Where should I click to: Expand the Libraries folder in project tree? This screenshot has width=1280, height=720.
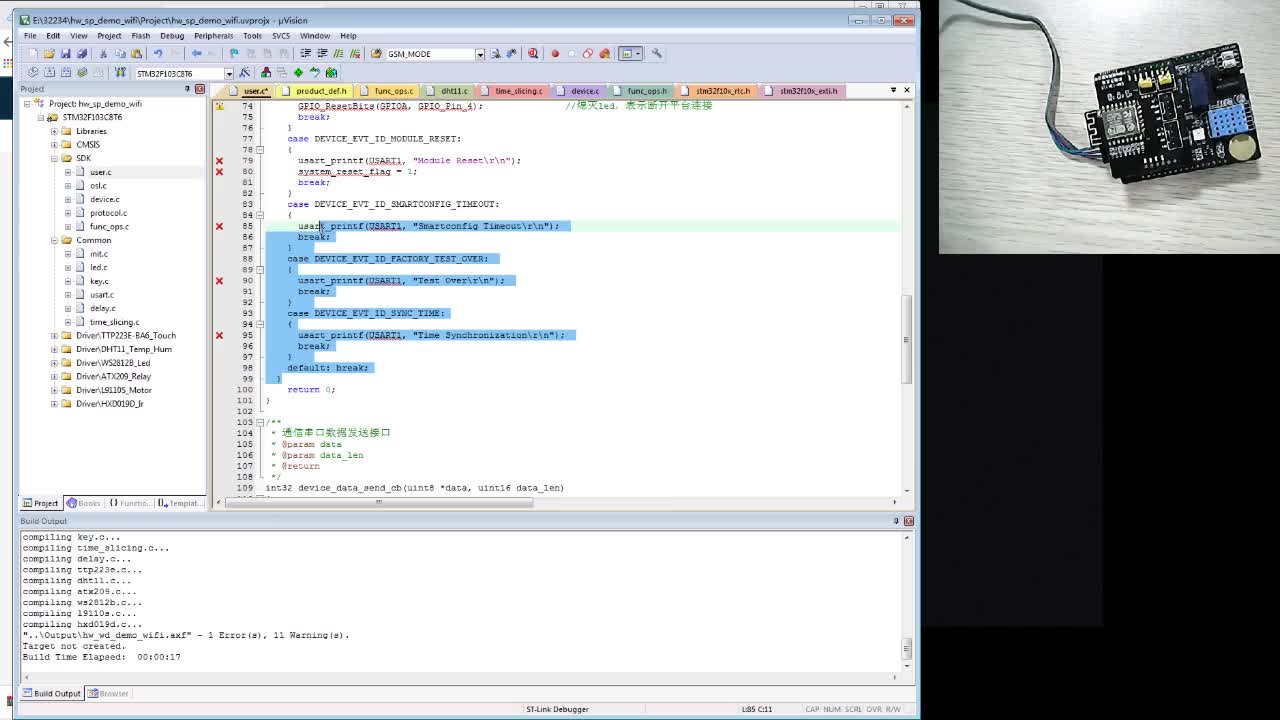[x=54, y=131]
